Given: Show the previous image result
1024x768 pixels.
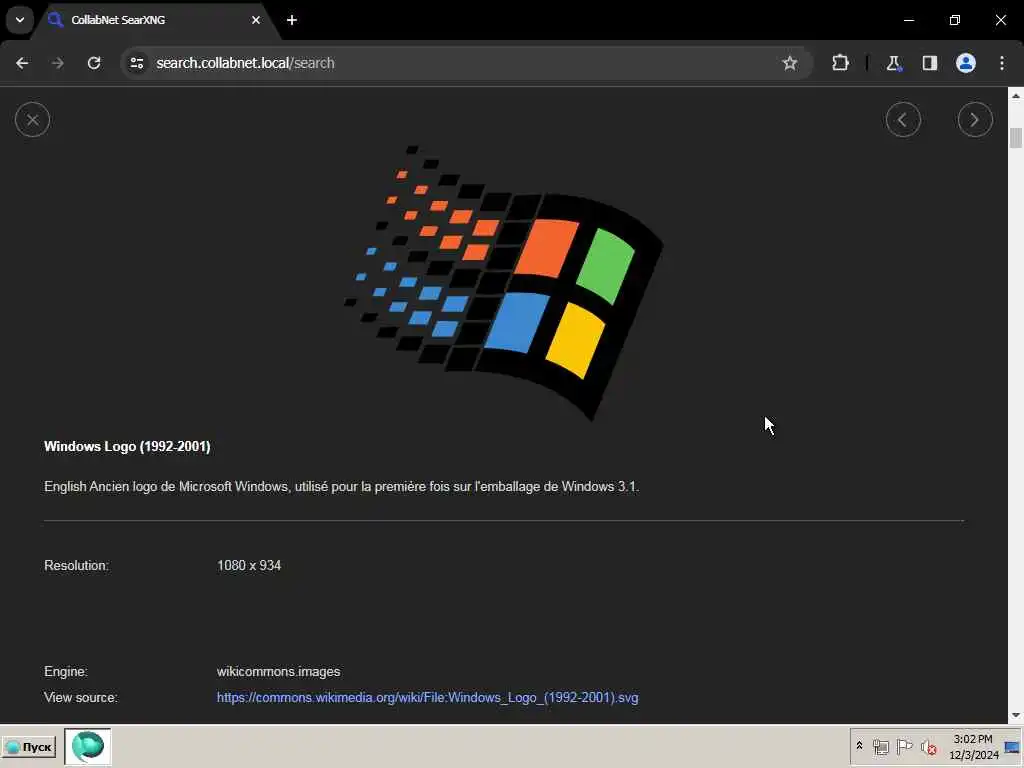Looking at the screenshot, I should pyautogui.click(x=903, y=120).
